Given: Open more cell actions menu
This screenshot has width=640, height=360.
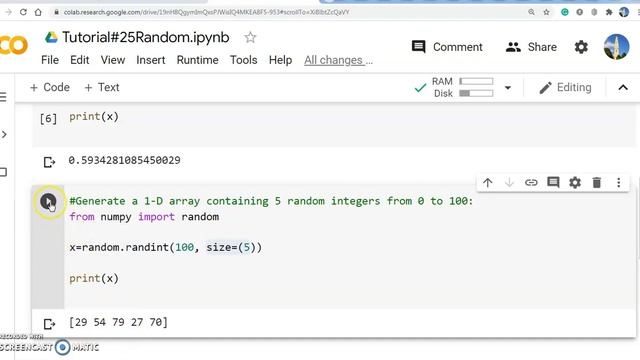Looking at the screenshot, I should point(619,182).
